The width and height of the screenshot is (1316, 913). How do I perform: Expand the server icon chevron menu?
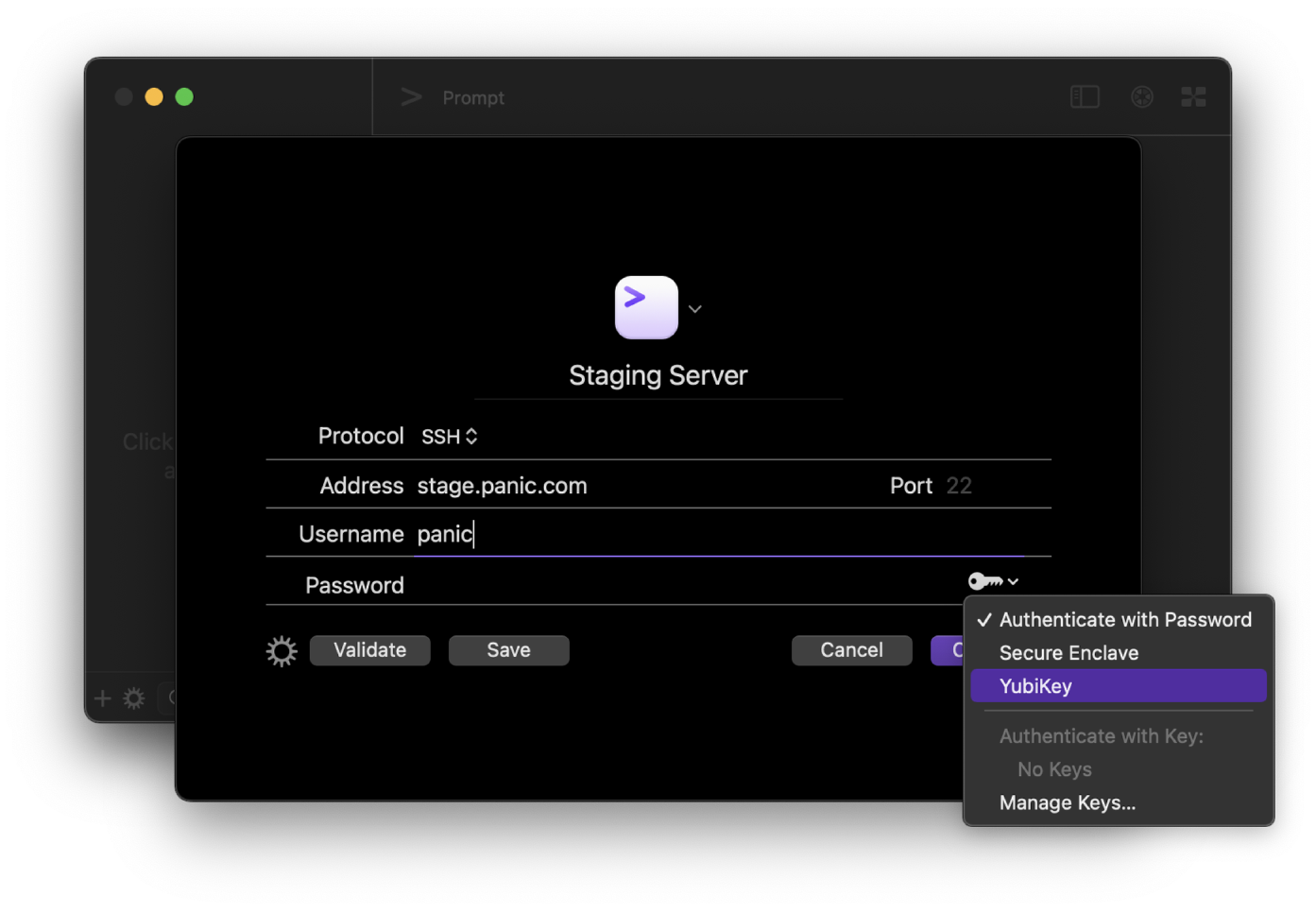(x=695, y=309)
